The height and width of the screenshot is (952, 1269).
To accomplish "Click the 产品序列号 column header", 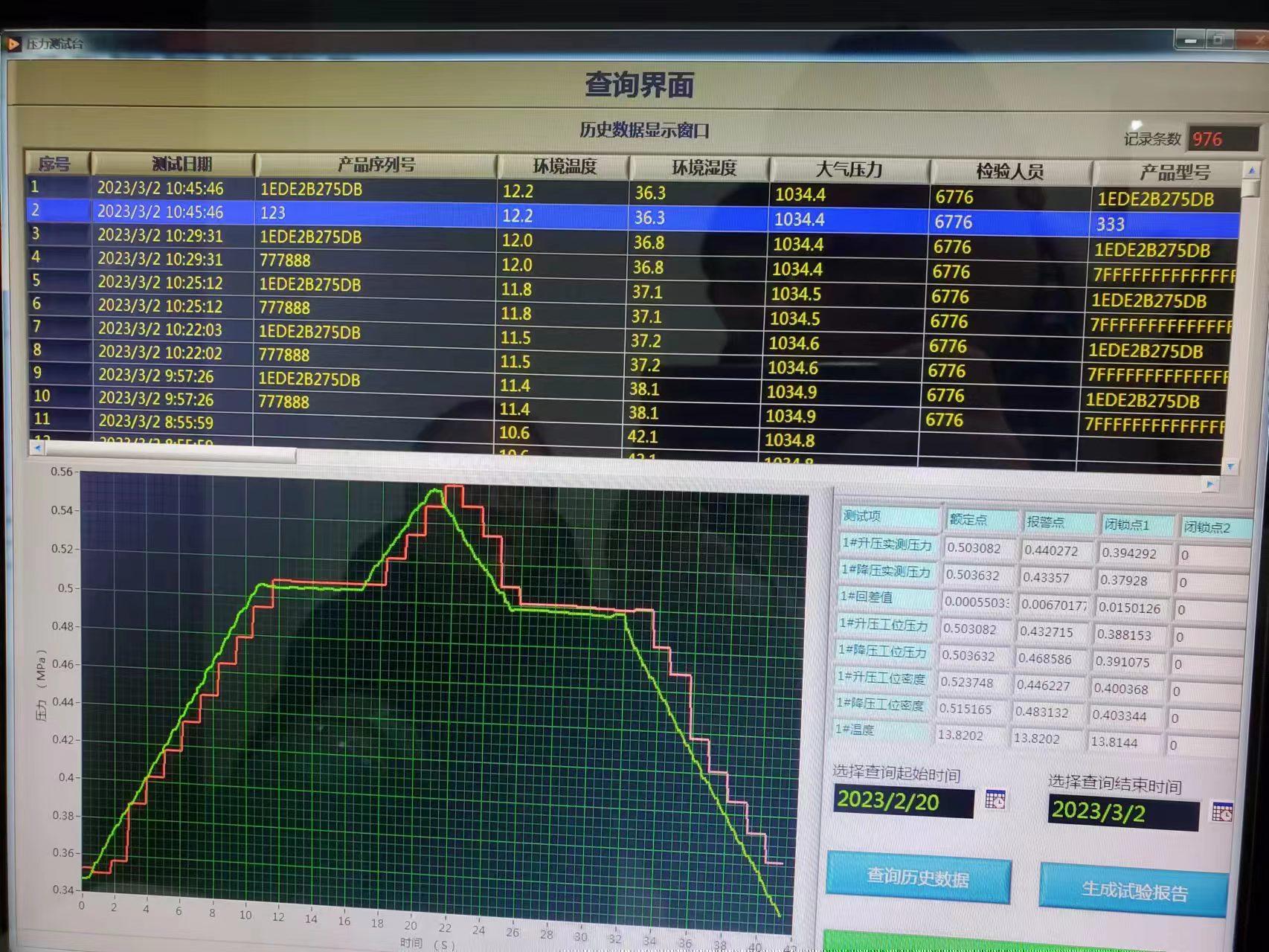I will (x=376, y=165).
